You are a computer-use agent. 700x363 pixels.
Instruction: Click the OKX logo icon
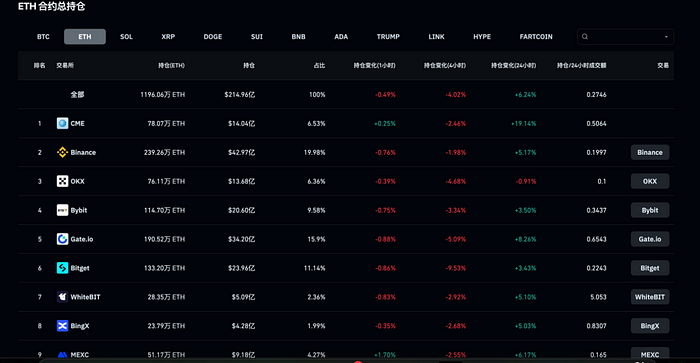tap(62, 181)
